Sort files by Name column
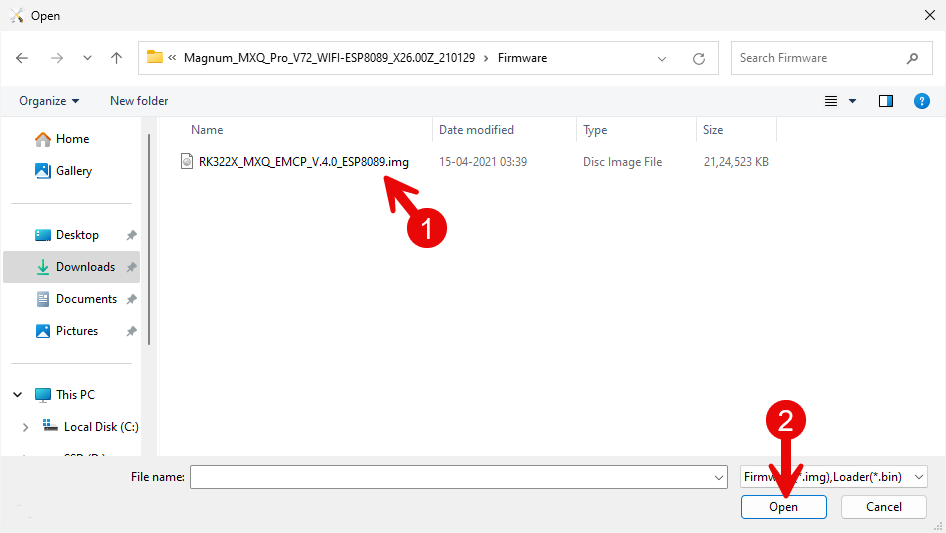This screenshot has height=533, width=946. tap(207, 130)
